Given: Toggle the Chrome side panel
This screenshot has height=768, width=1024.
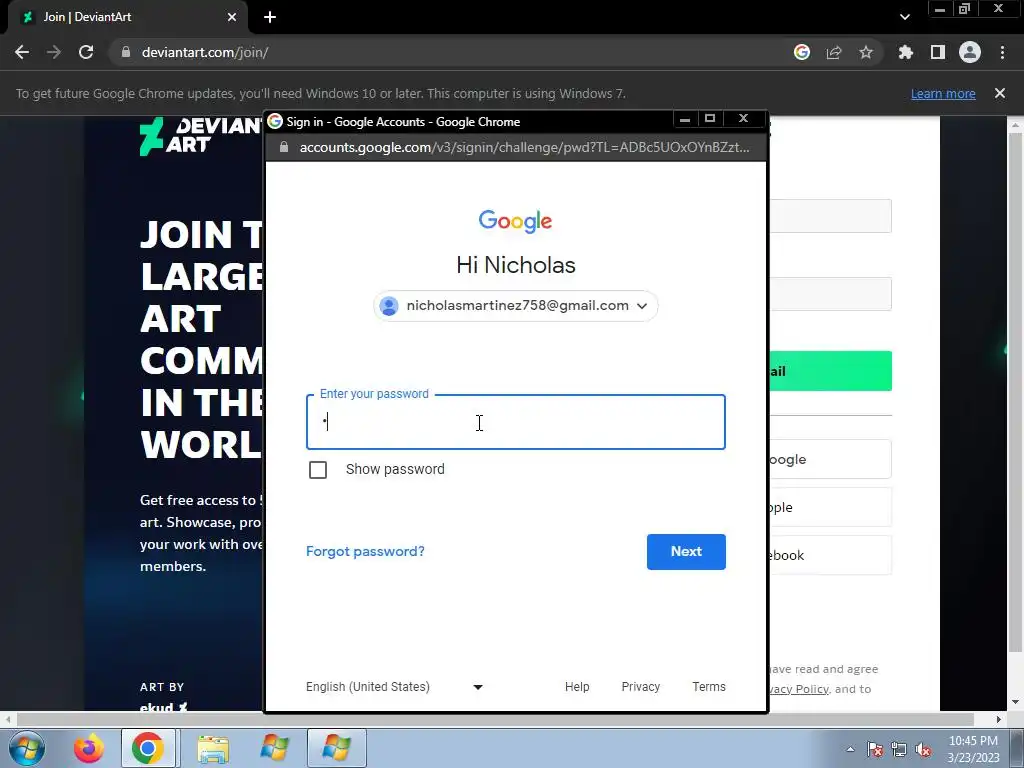Looking at the screenshot, I should (x=938, y=52).
